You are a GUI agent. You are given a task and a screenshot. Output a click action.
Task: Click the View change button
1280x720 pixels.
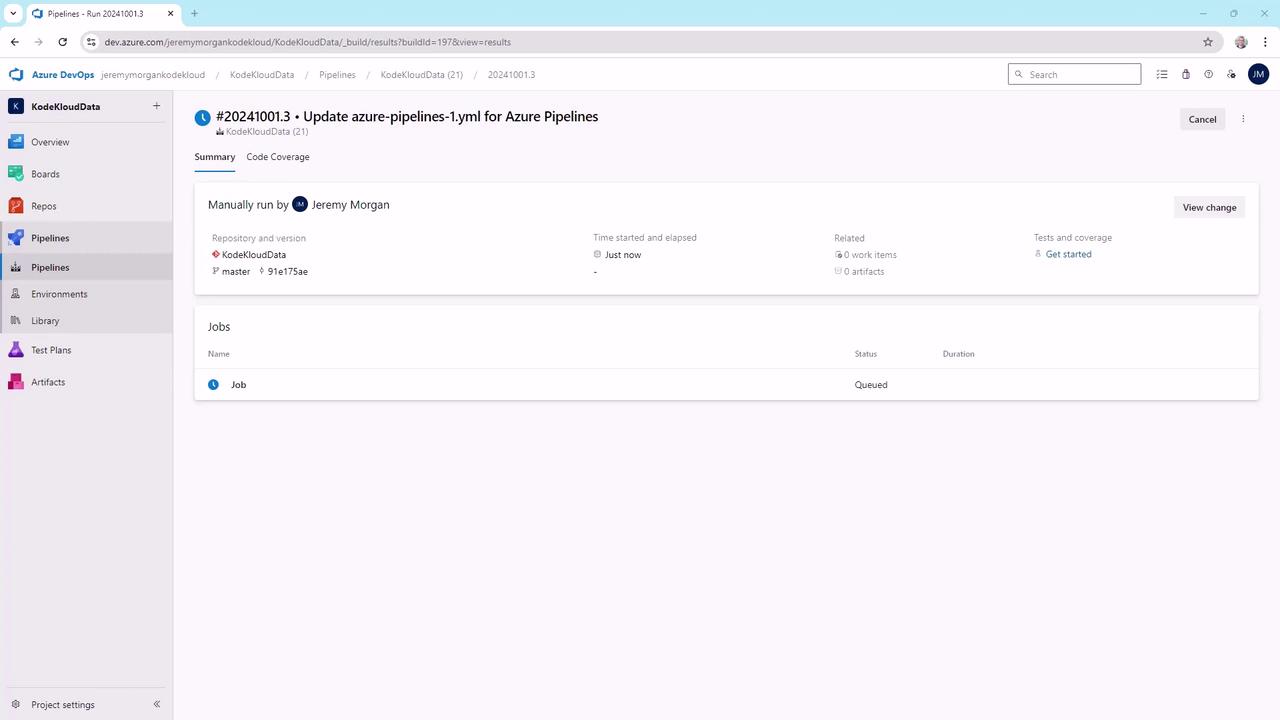click(x=1209, y=208)
